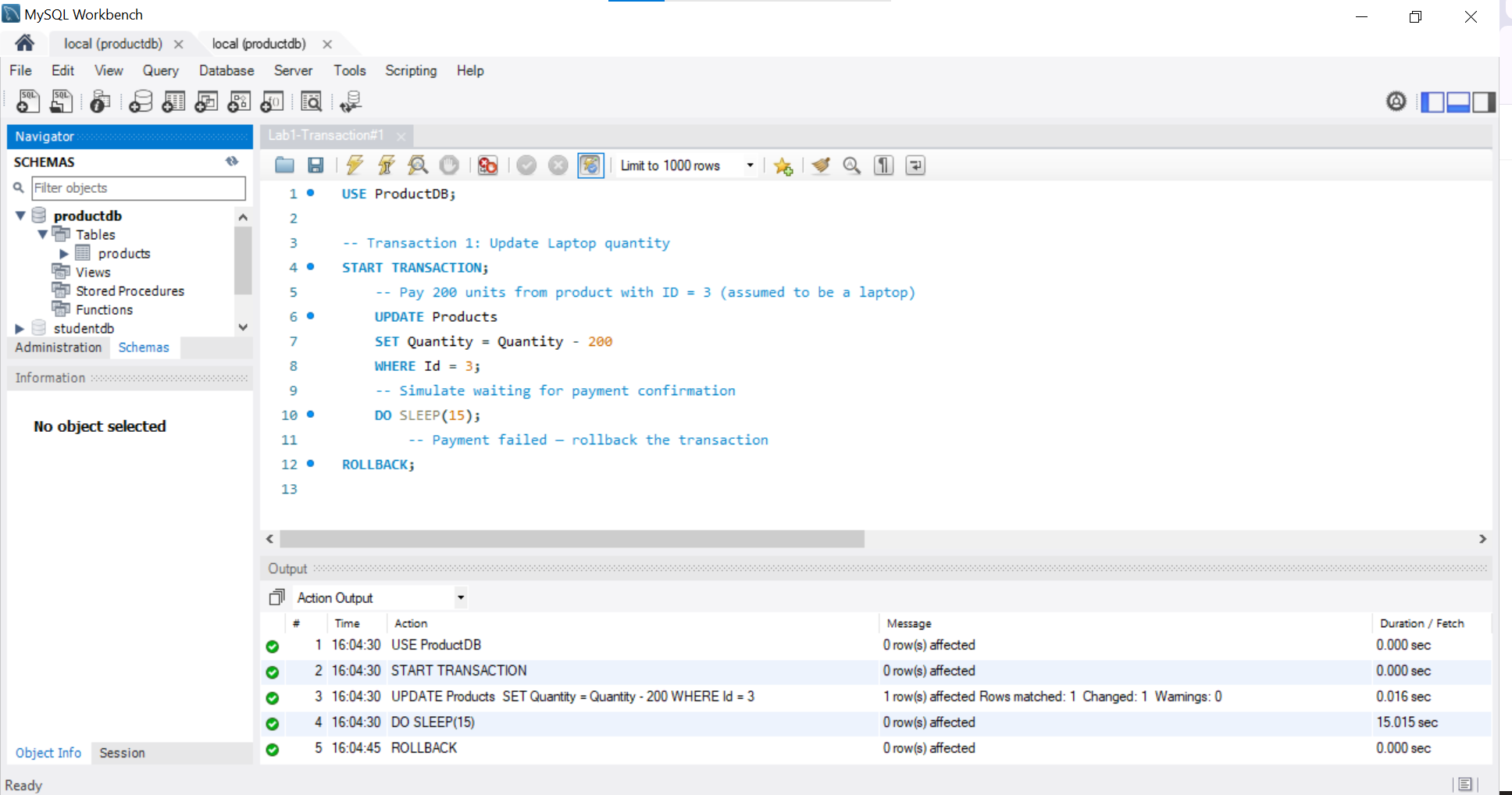Switch to Administration tab
1512x795 pixels.
click(58, 348)
